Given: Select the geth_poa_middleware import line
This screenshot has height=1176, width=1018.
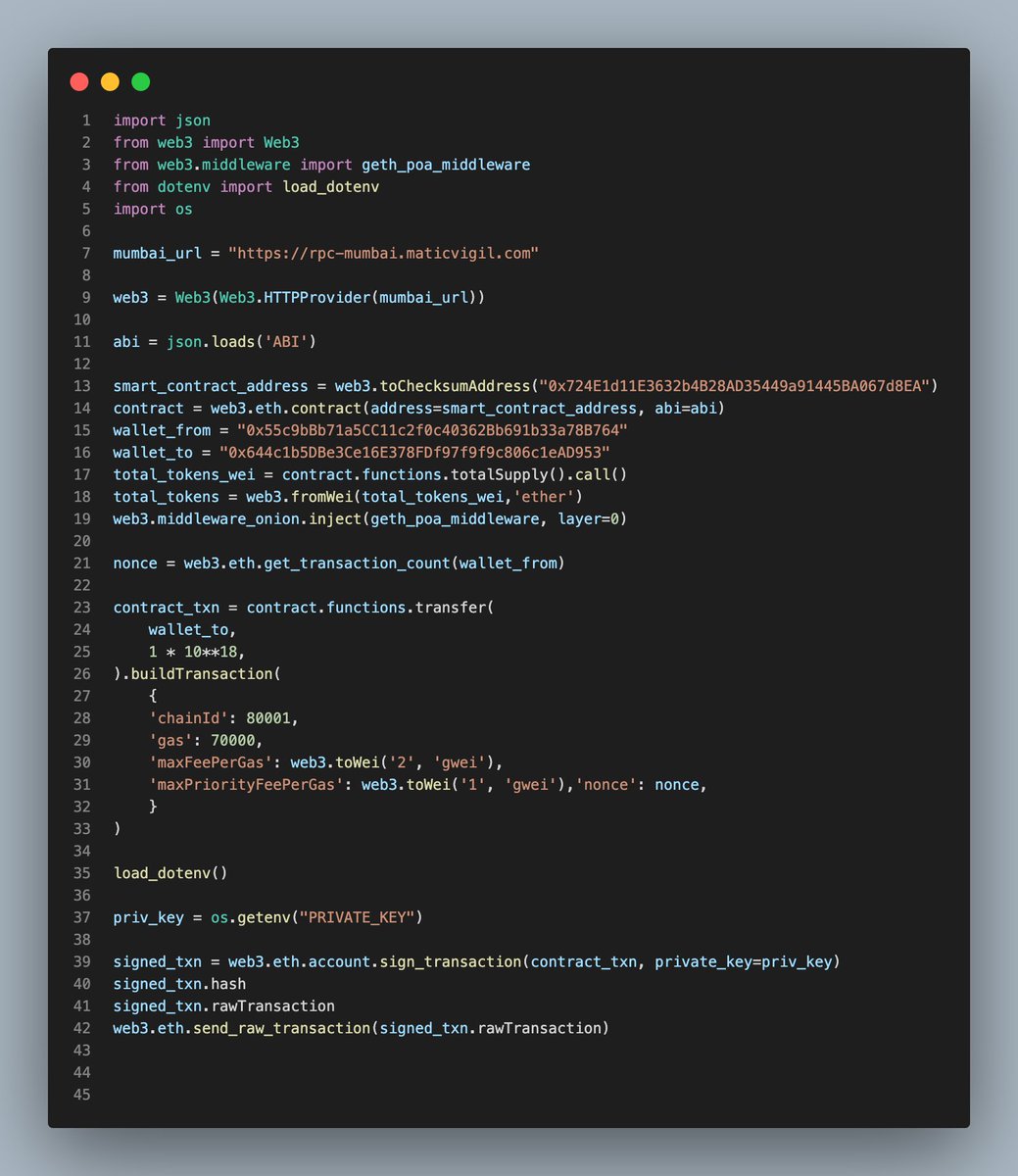Looking at the screenshot, I should pos(321,164).
